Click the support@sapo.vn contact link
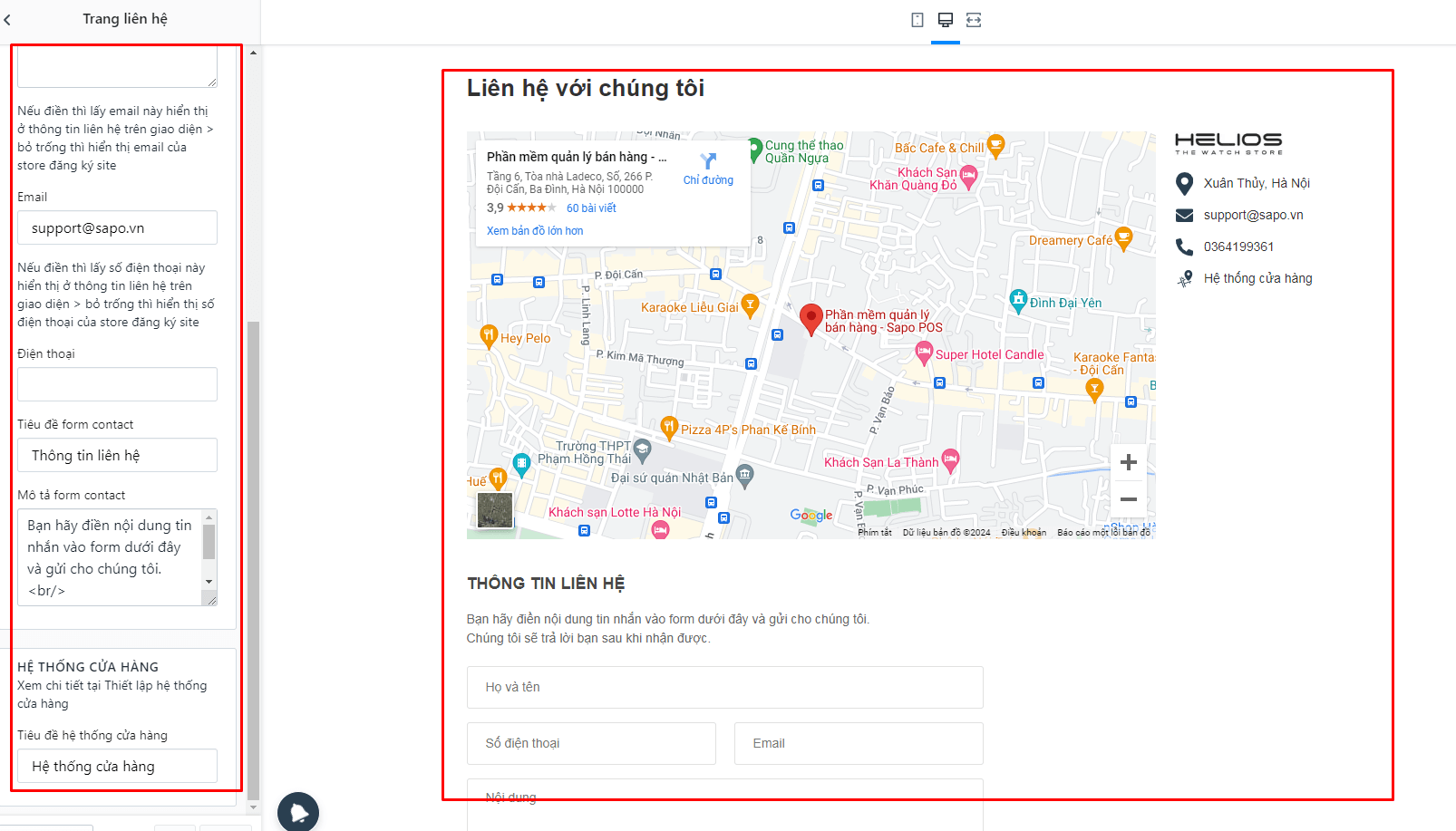 pos(1254,215)
